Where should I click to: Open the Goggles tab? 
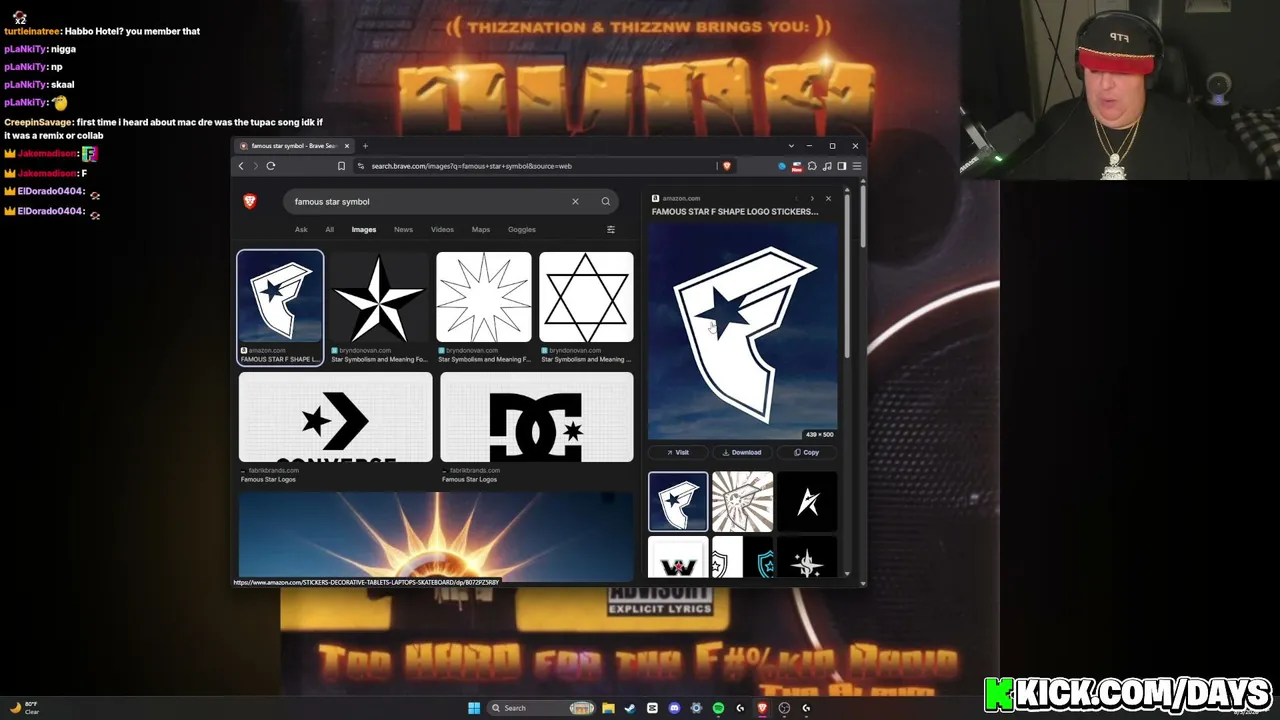[522, 230]
